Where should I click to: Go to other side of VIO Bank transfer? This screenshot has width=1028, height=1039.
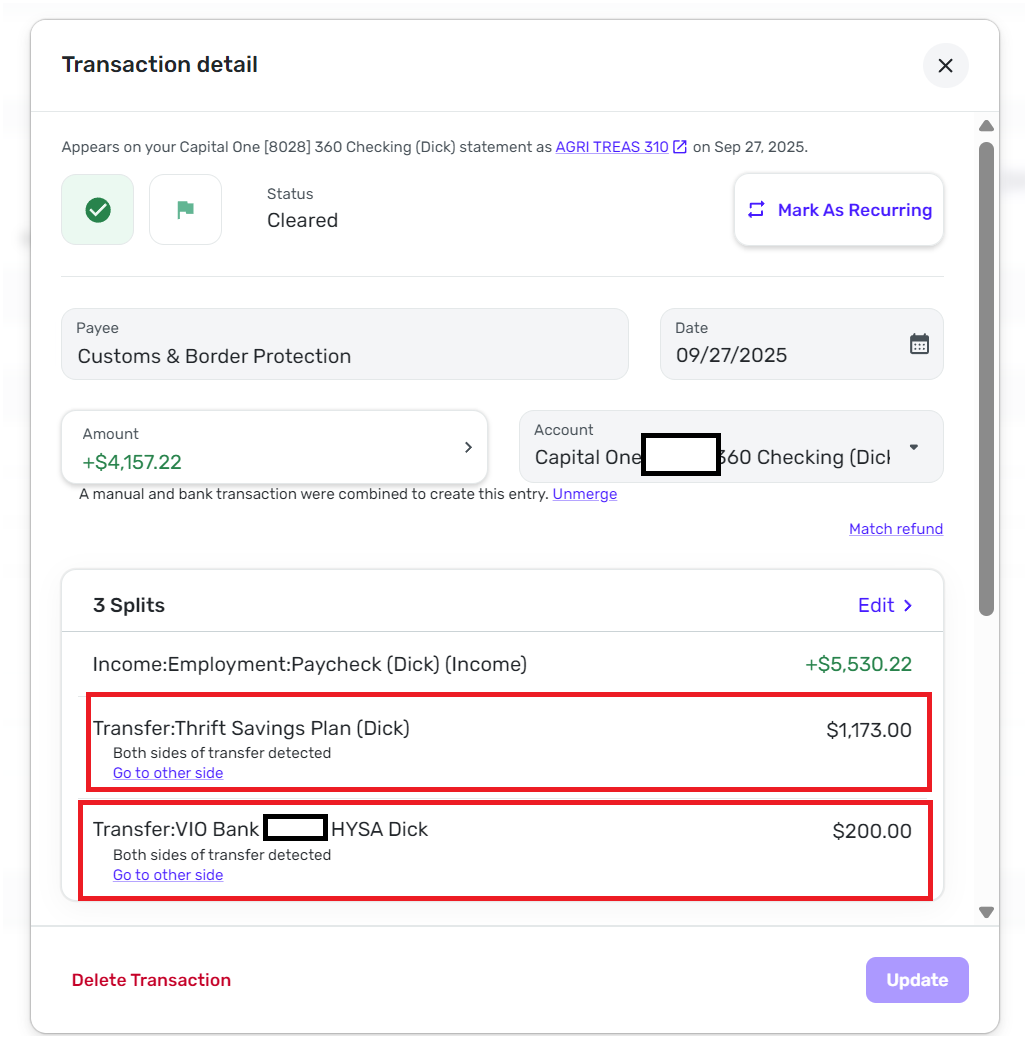pos(168,875)
